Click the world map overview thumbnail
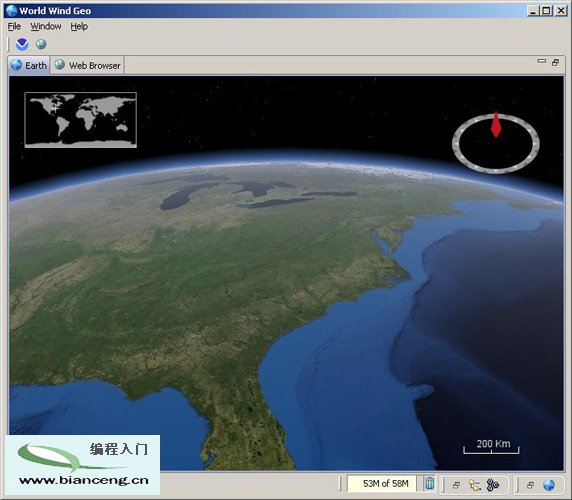 (81, 120)
